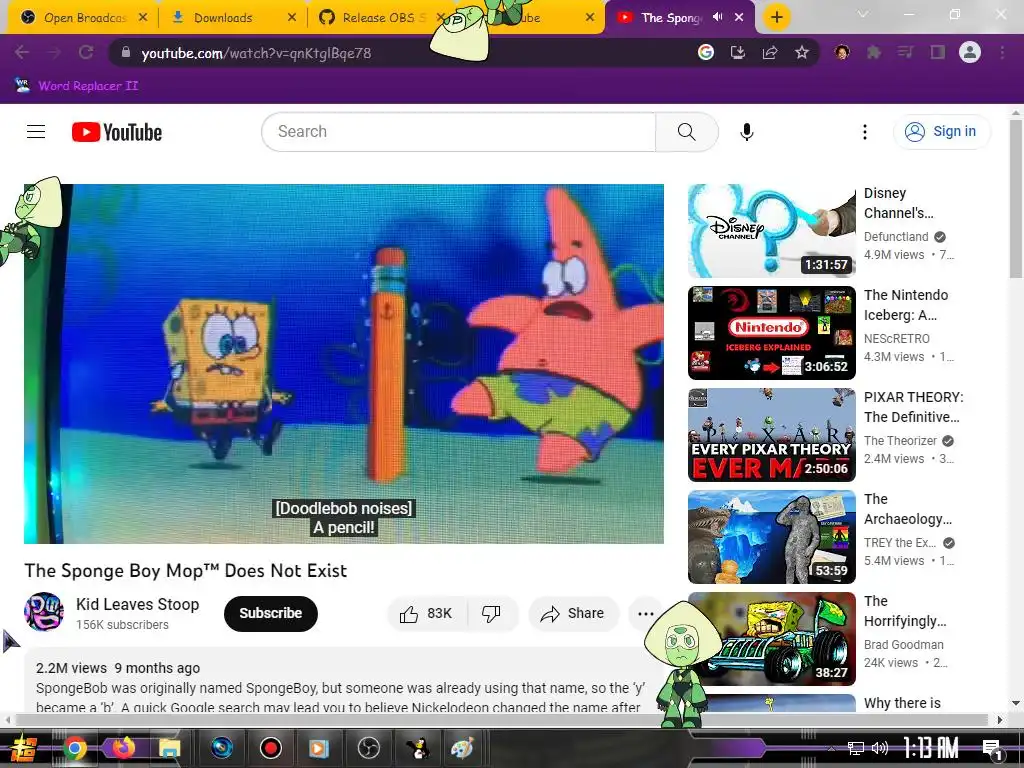Open volume control in system tray

(880, 748)
